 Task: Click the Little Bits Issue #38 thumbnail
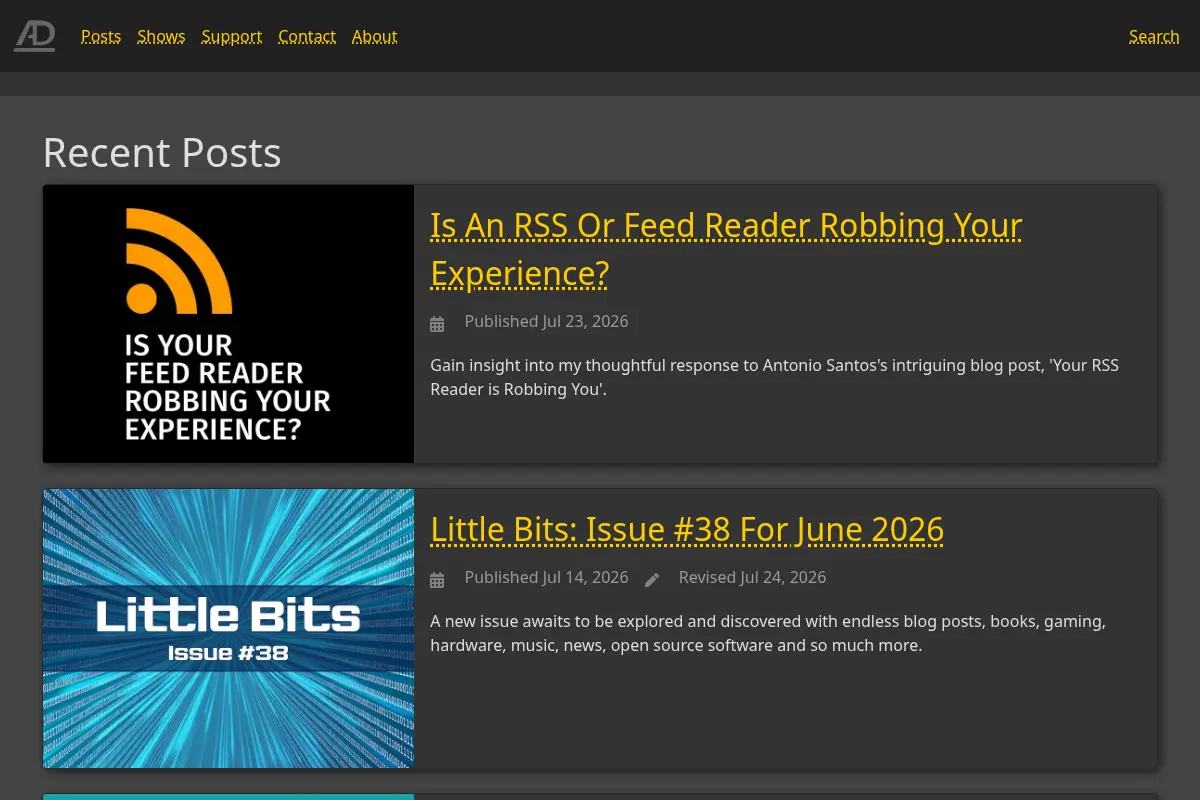pos(228,628)
